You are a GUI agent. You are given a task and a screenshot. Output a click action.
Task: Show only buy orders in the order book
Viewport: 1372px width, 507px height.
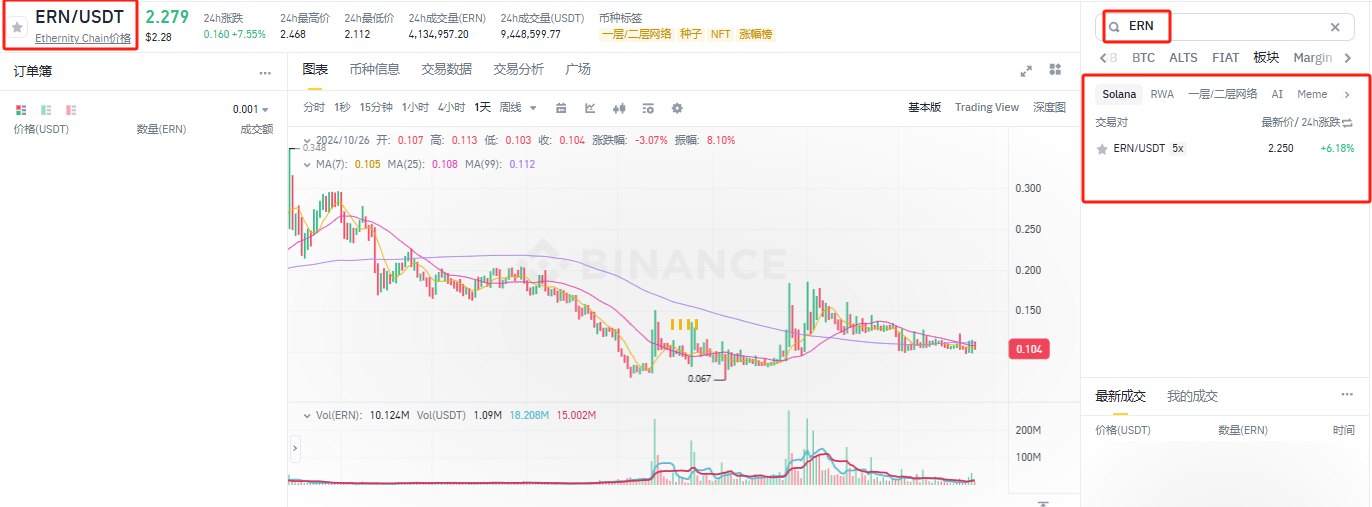[46, 109]
